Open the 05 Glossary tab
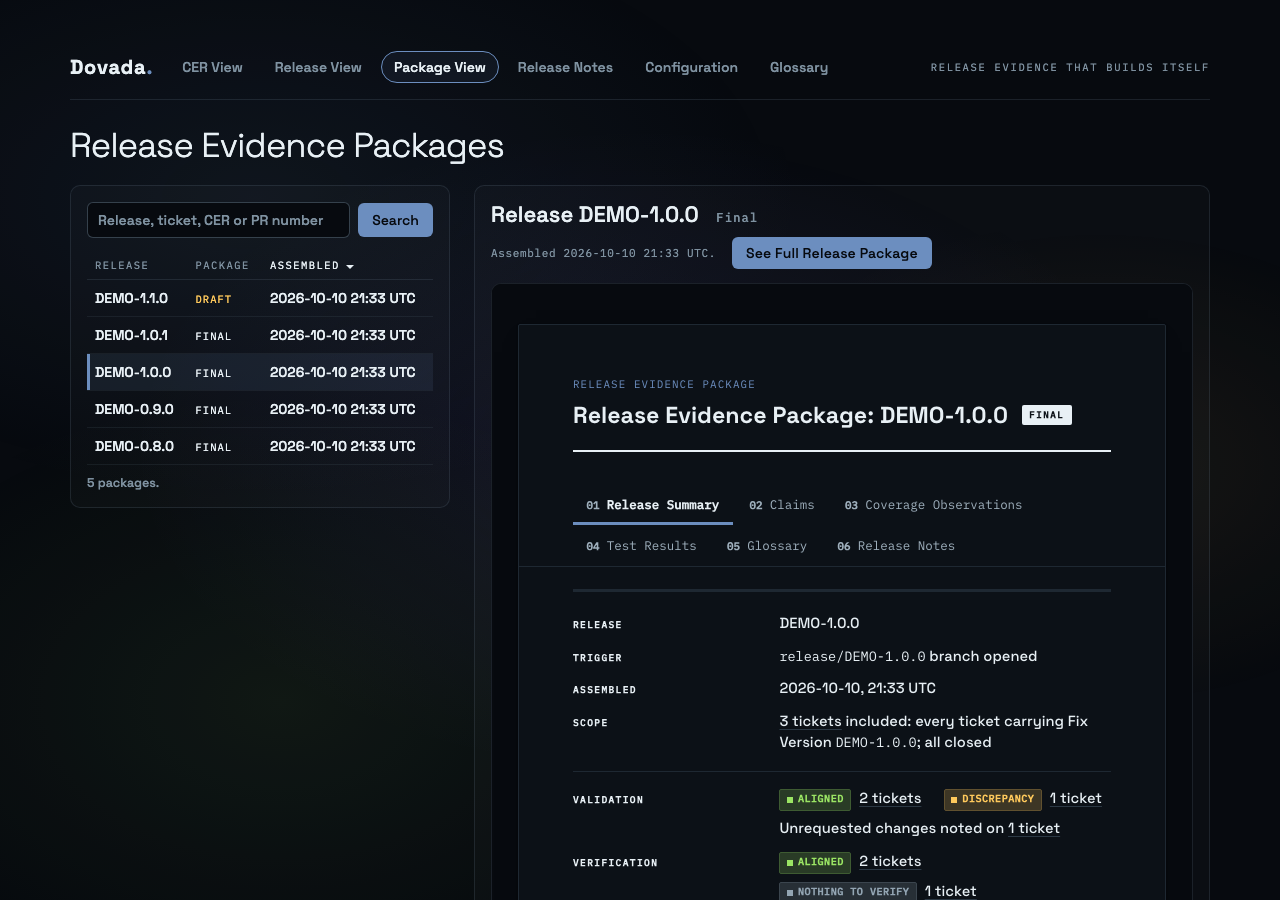The width and height of the screenshot is (1280, 900). point(767,546)
